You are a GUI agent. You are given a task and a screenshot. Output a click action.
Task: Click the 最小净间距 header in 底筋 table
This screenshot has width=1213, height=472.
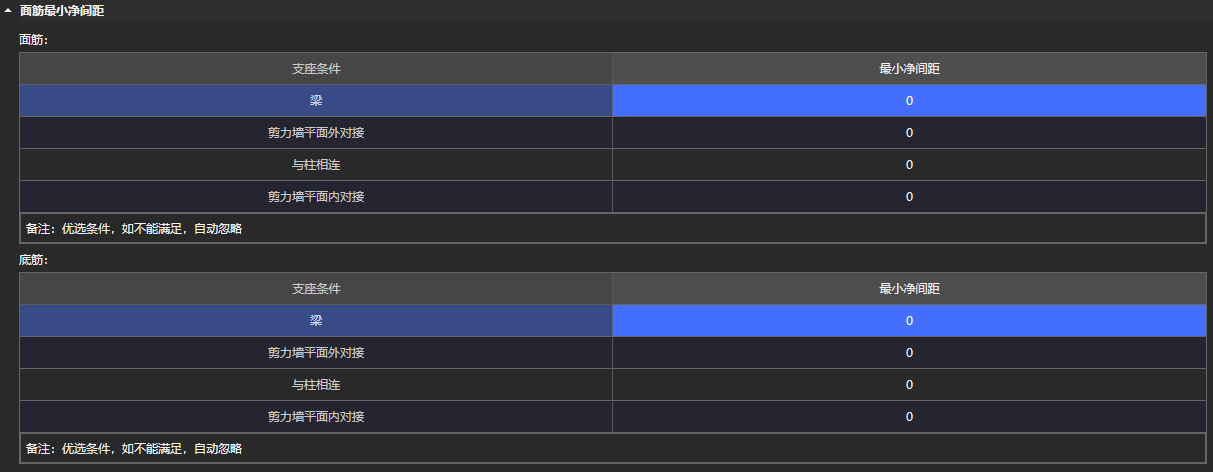click(x=909, y=289)
